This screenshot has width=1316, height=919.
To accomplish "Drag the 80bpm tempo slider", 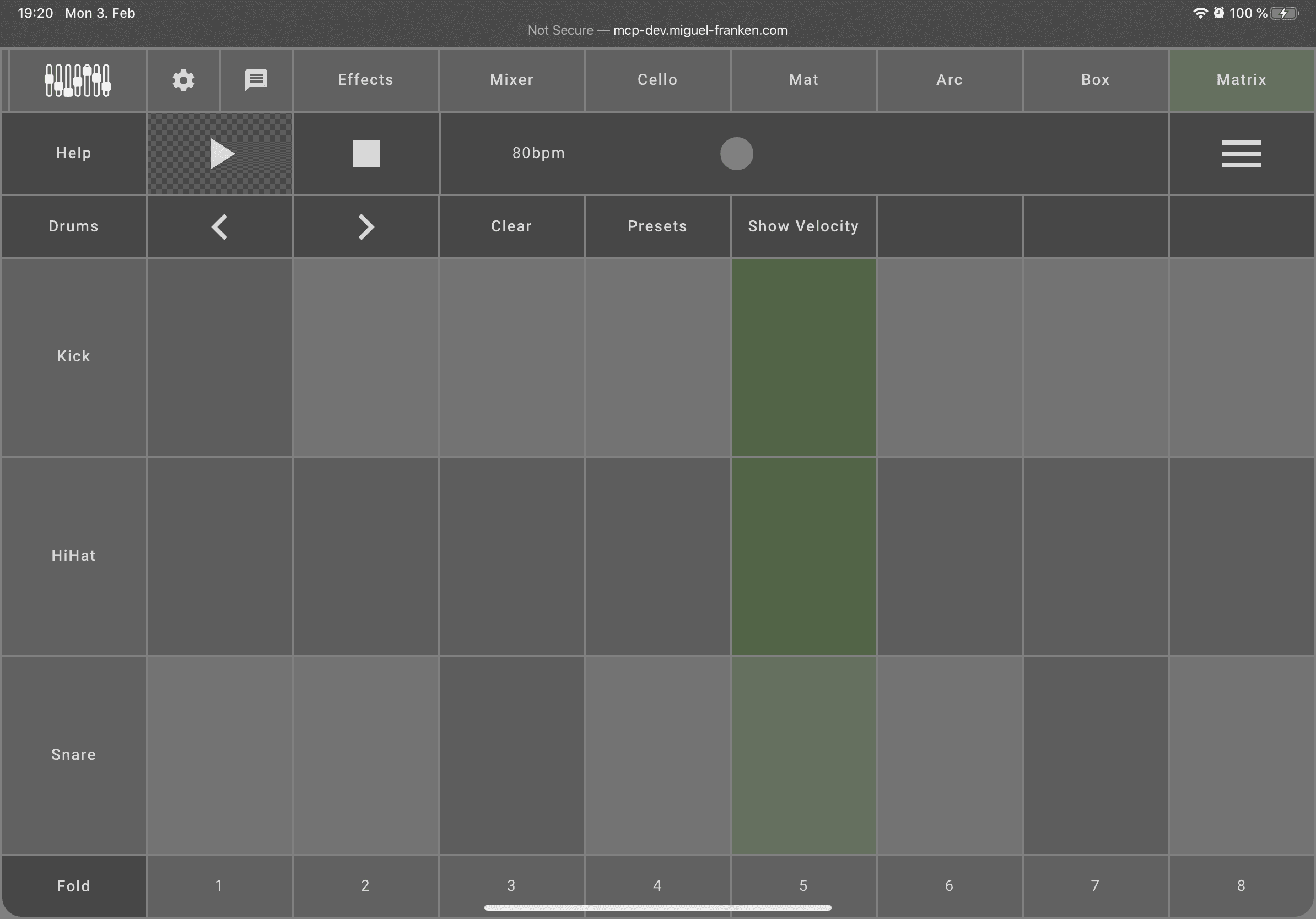I will 737,153.
